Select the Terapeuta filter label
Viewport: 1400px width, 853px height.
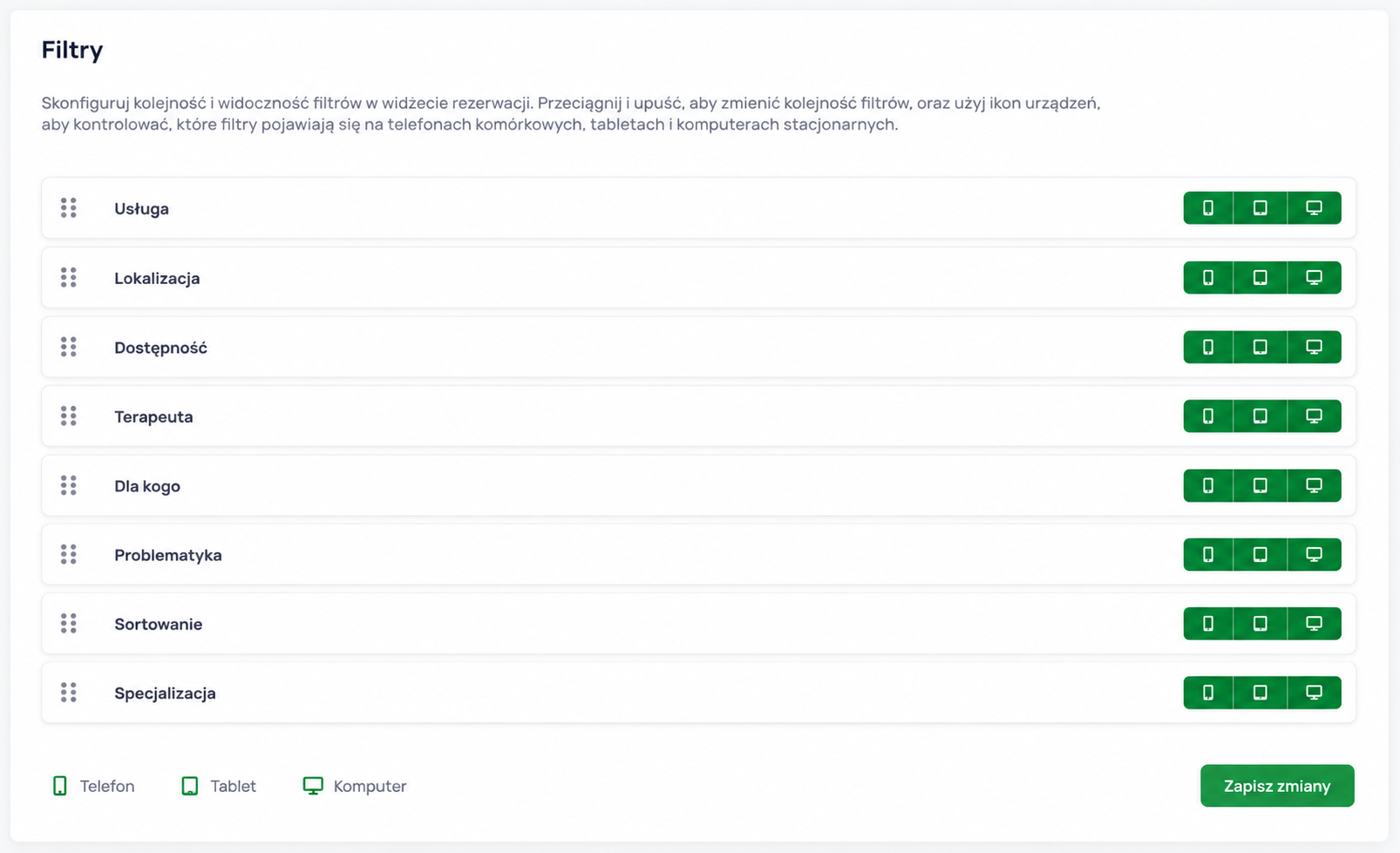point(153,416)
